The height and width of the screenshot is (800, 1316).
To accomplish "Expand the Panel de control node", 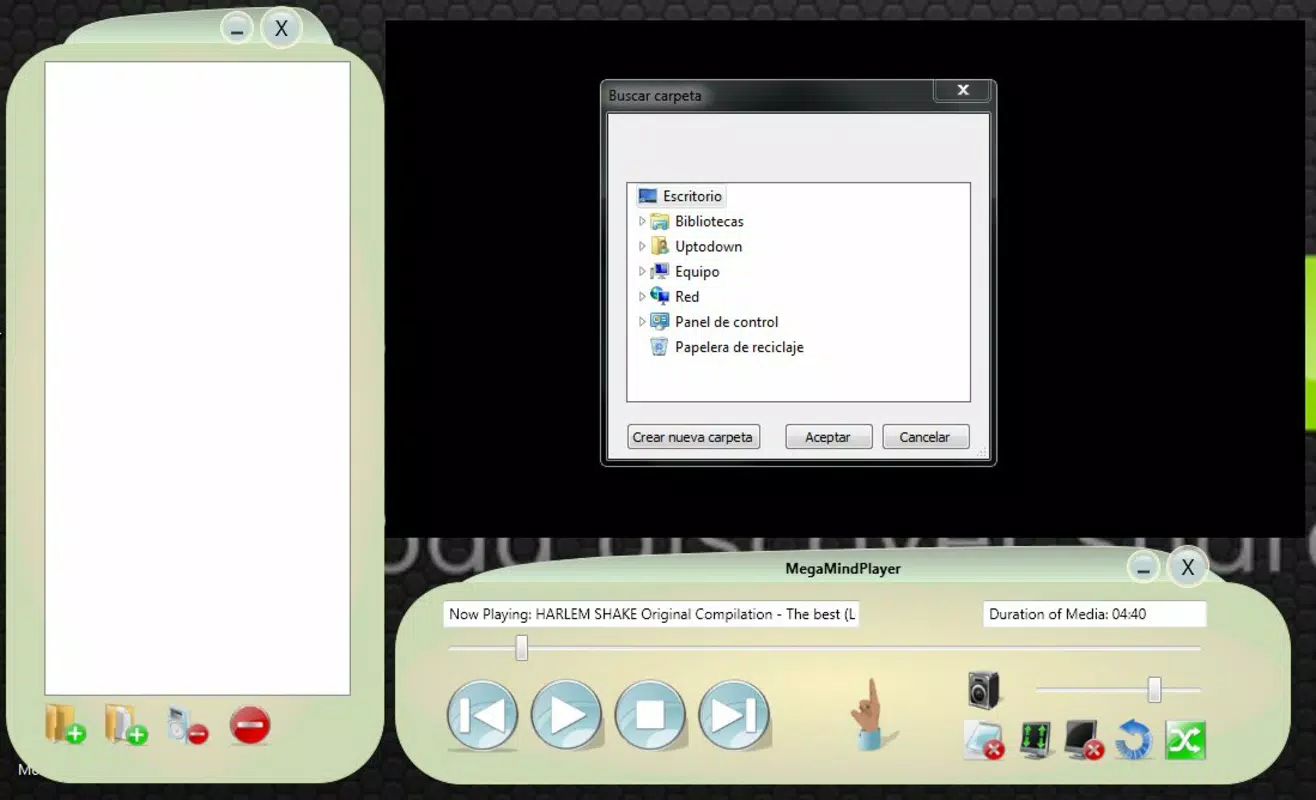I will click(x=642, y=321).
